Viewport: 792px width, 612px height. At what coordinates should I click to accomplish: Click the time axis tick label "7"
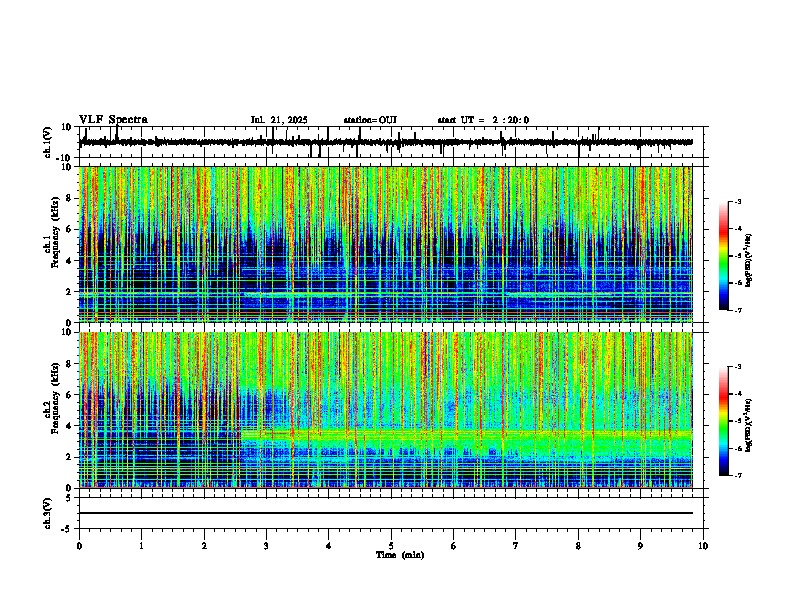pos(516,546)
